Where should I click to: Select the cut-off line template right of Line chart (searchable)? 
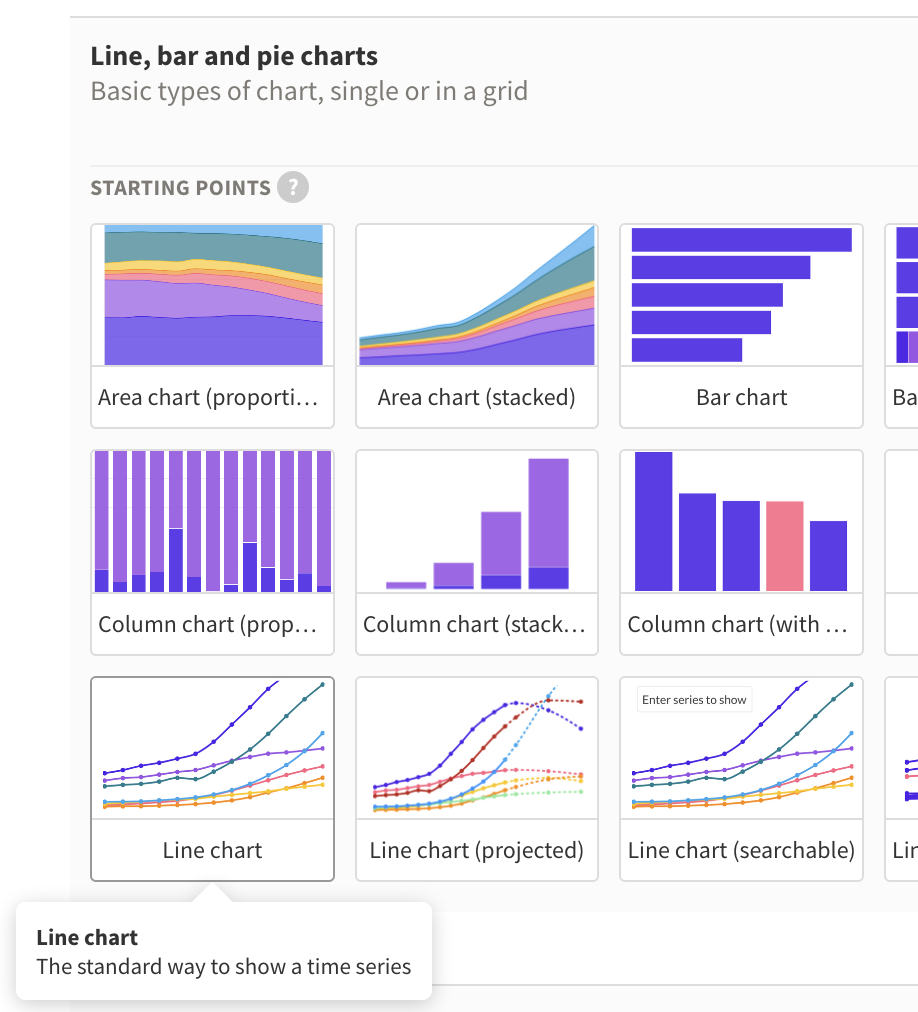pos(904,778)
